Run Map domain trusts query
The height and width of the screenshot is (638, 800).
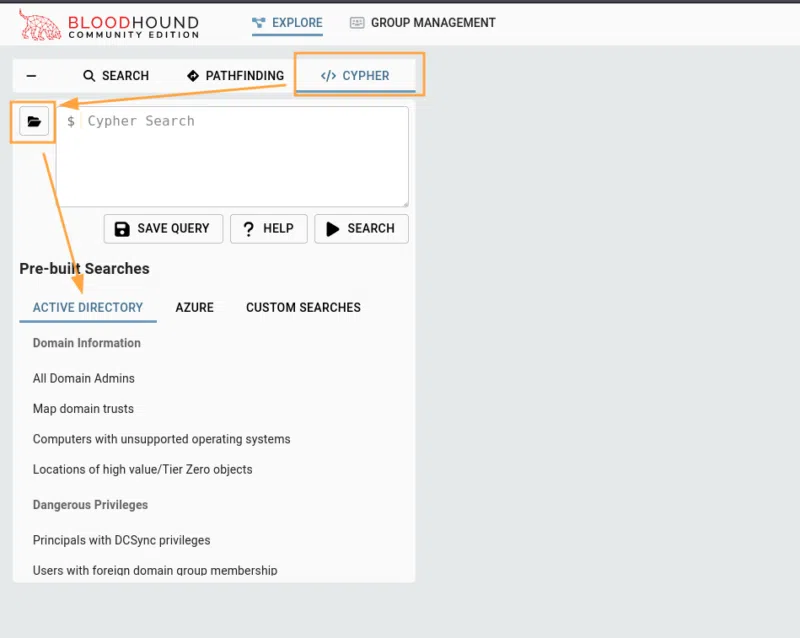click(83, 409)
